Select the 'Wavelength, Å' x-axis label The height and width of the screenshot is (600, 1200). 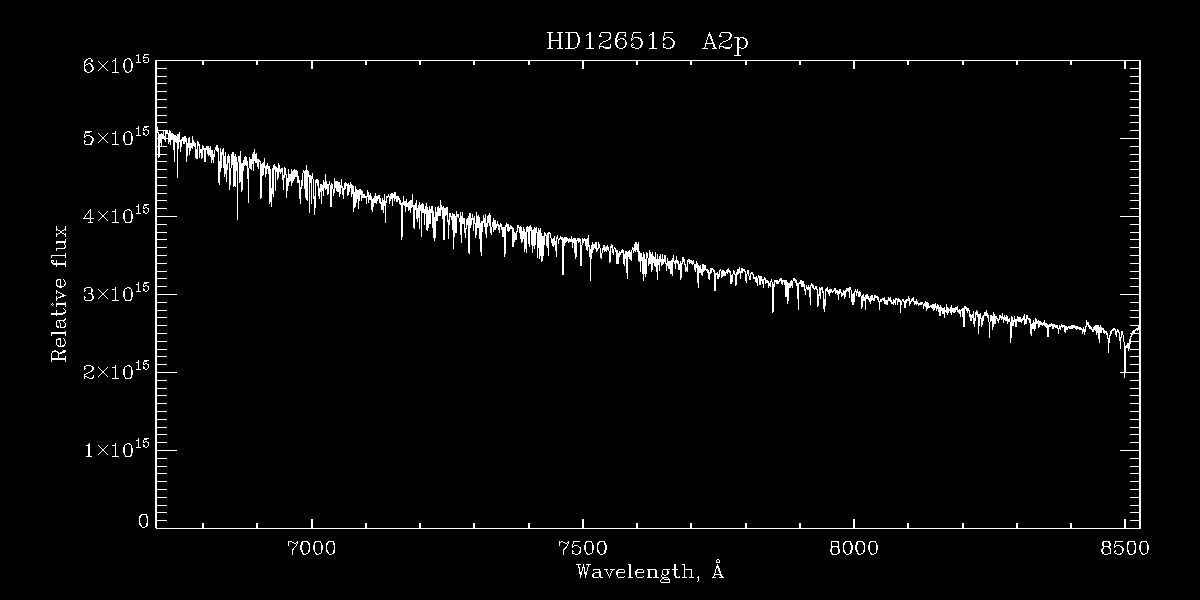tap(649, 572)
